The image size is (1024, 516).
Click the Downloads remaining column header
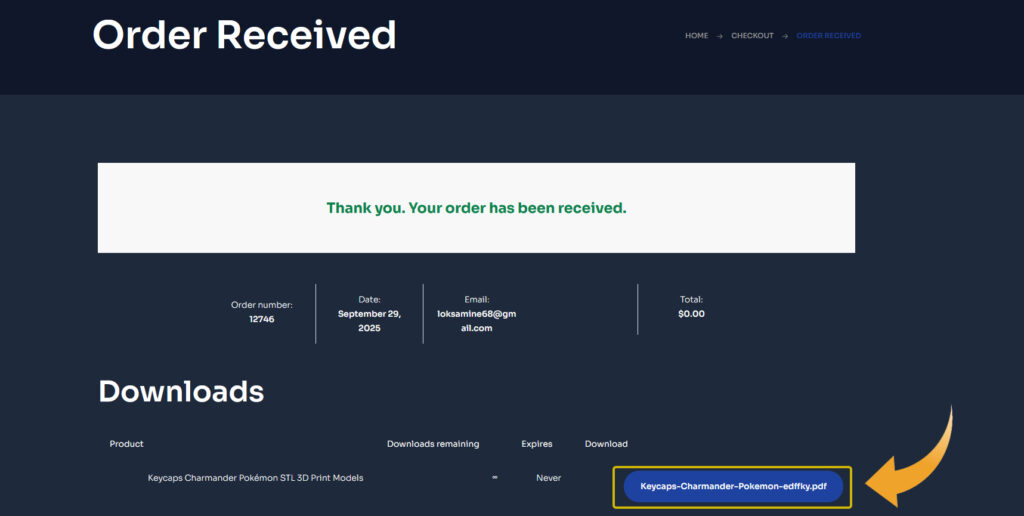pyautogui.click(x=433, y=444)
